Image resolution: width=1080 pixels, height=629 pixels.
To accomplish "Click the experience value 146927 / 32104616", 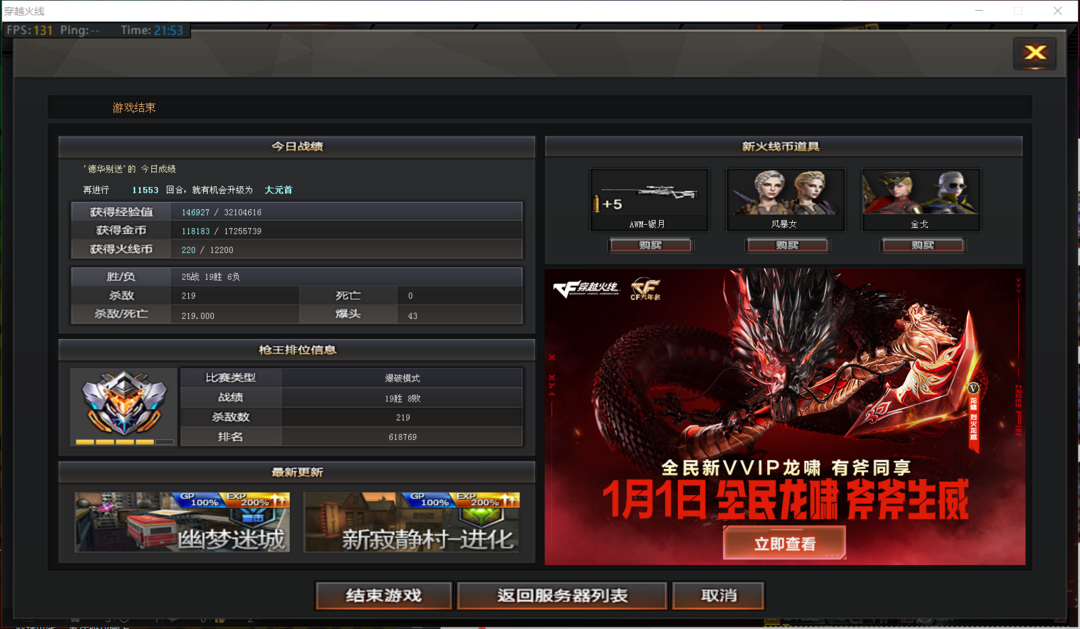I will click(221, 212).
